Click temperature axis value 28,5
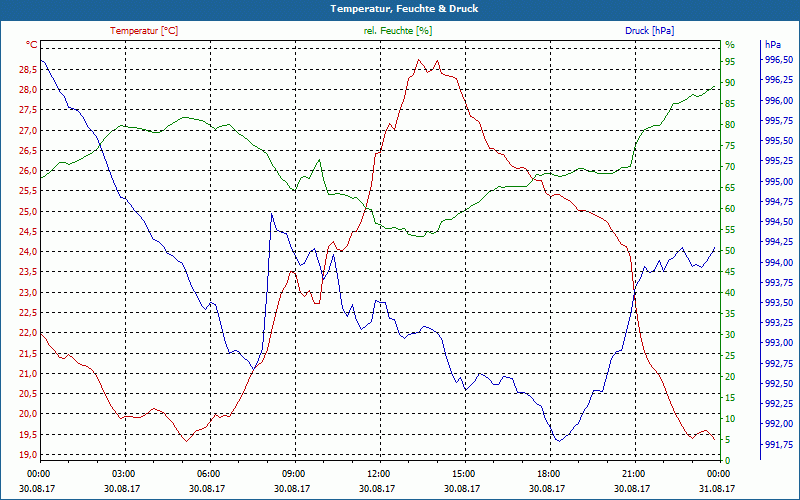Image resolution: width=800 pixels, height=500 pixels. [28, 69]
